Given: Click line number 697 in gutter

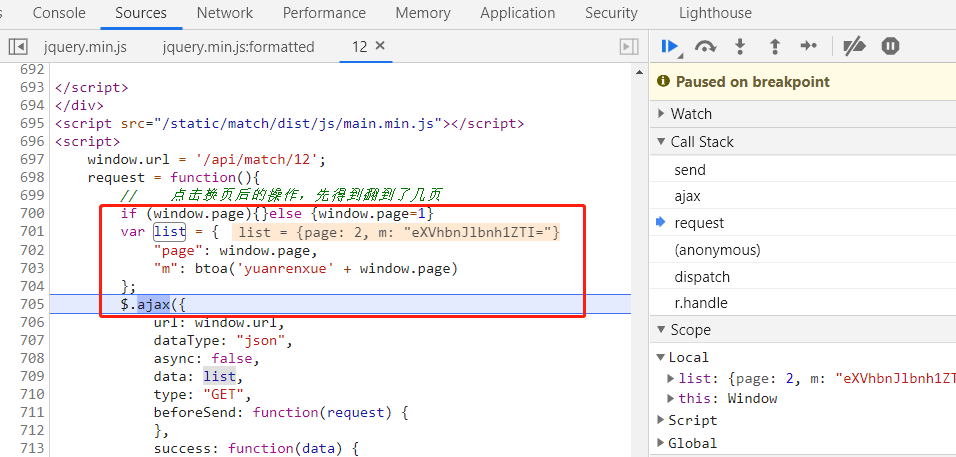Looking at the screenshot, I should click(x=32, y=159).
